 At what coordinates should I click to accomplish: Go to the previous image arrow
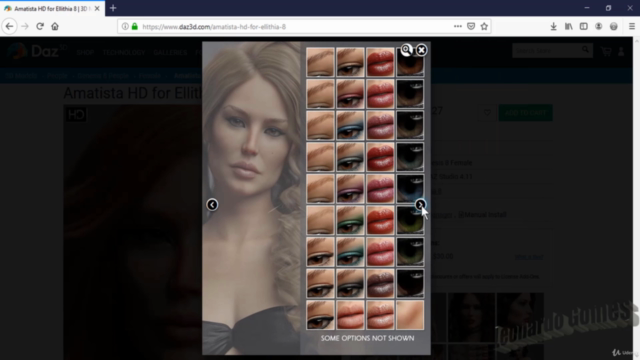tap(212, 204)
